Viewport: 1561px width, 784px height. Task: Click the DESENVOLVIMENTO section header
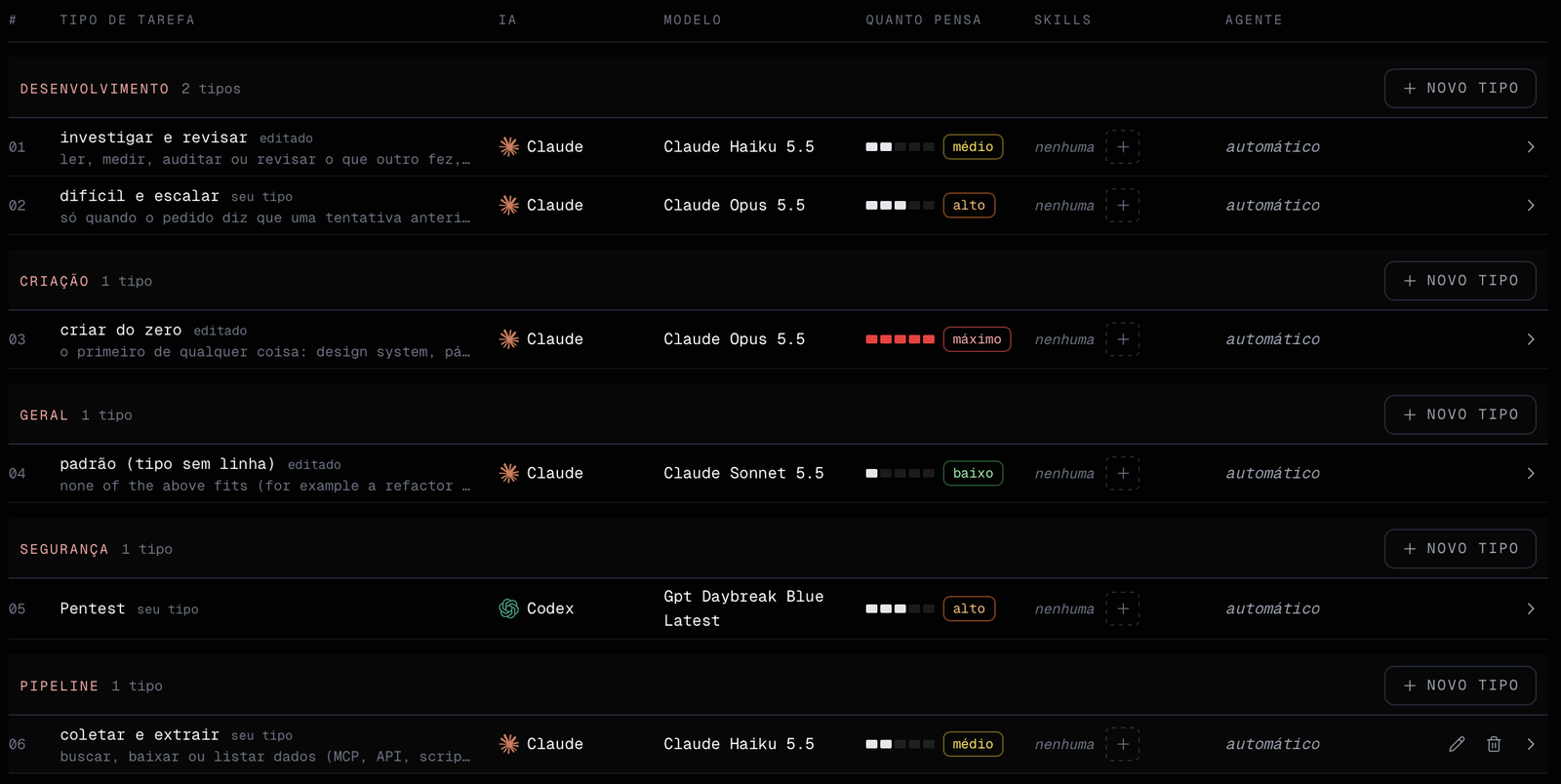tap(95, 89)
